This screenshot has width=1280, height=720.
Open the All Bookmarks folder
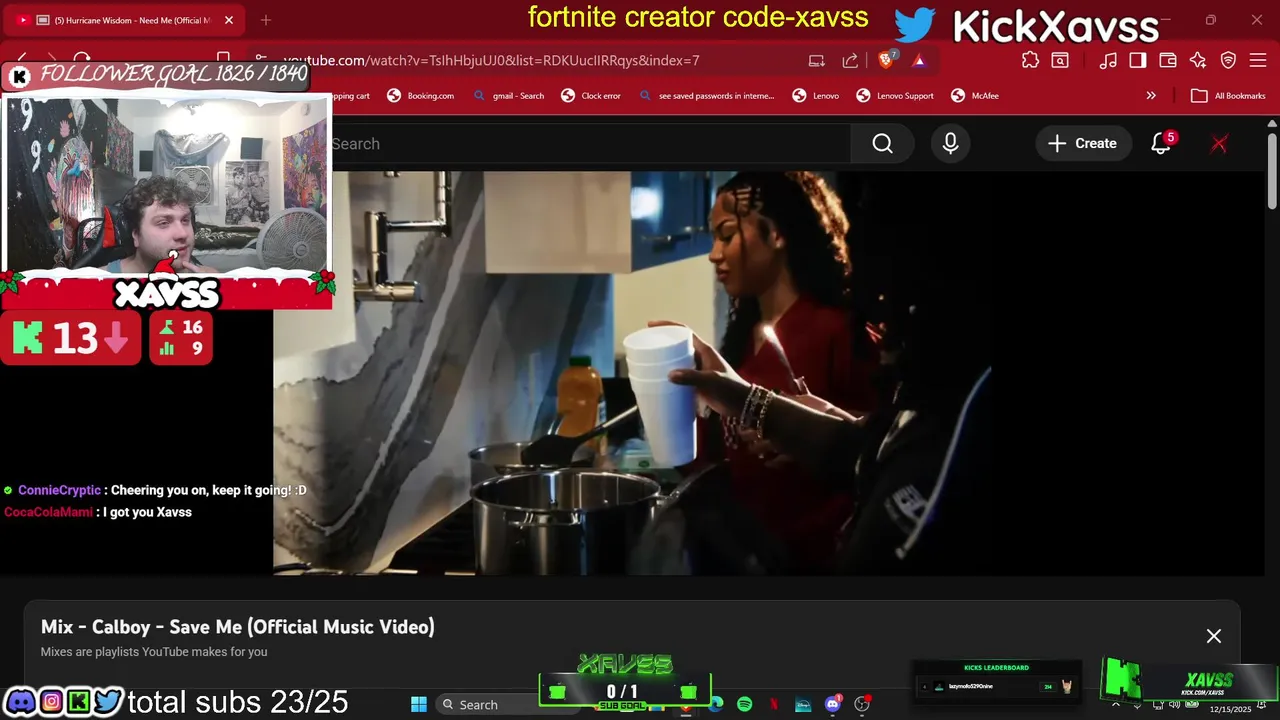click(x=1228, y=96)
